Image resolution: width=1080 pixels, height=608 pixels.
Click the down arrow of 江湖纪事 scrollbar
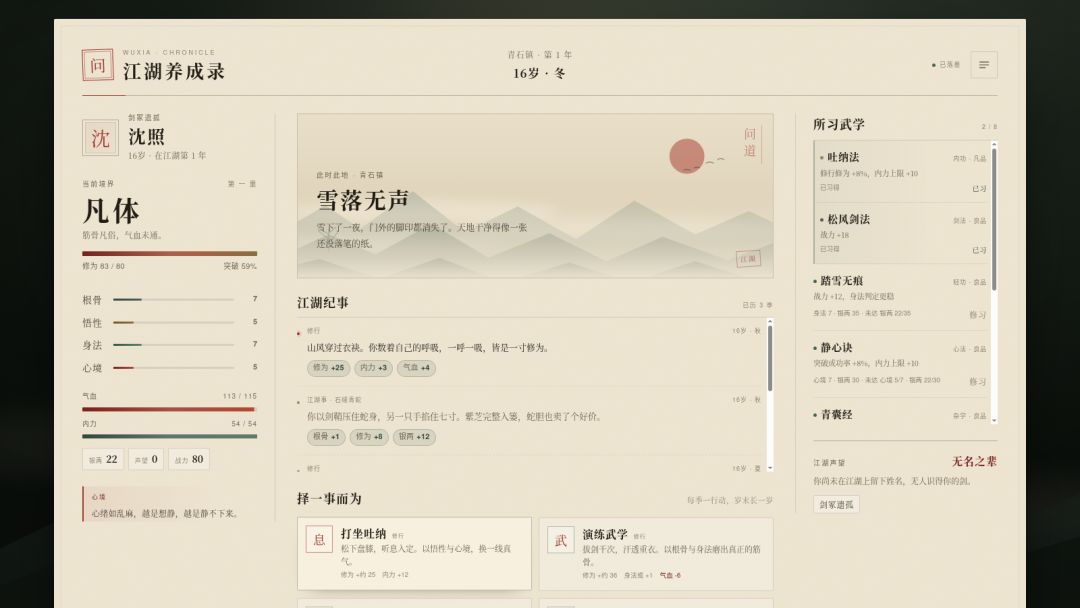(769, 468)
